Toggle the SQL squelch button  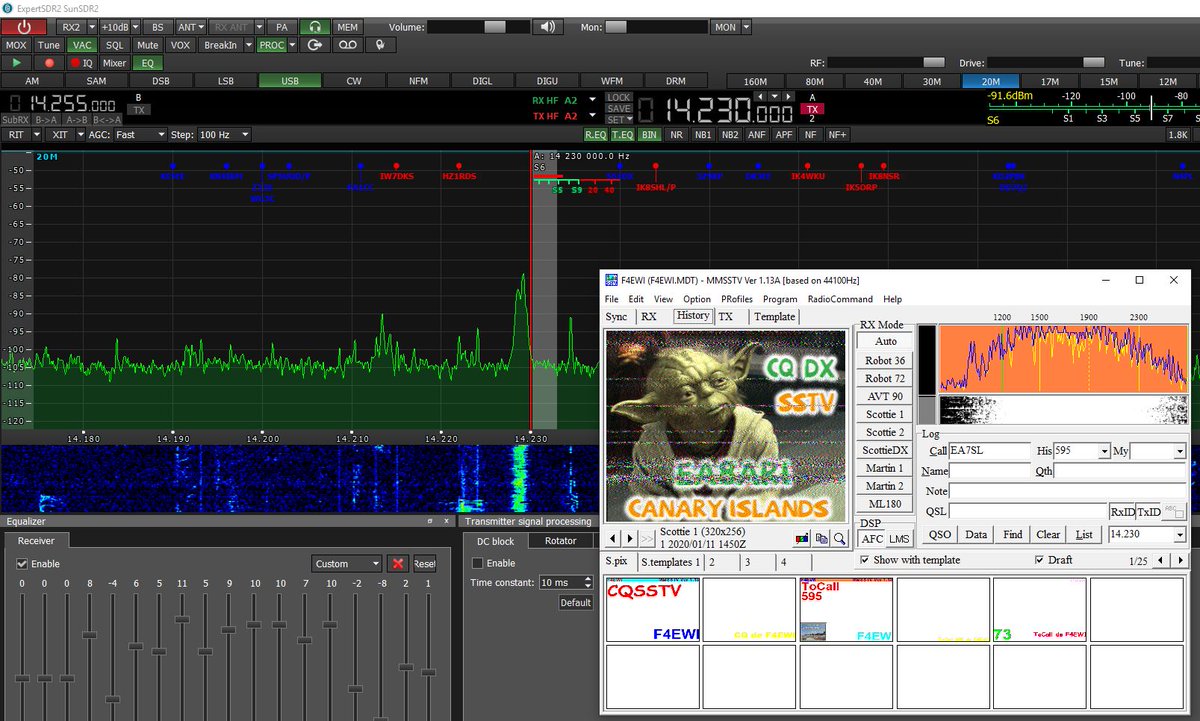click(115, 45)
